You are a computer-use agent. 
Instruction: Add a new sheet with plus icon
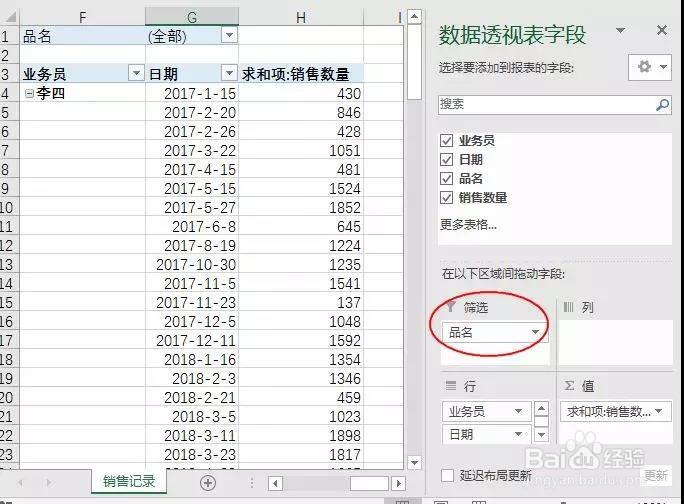(208, 483)
